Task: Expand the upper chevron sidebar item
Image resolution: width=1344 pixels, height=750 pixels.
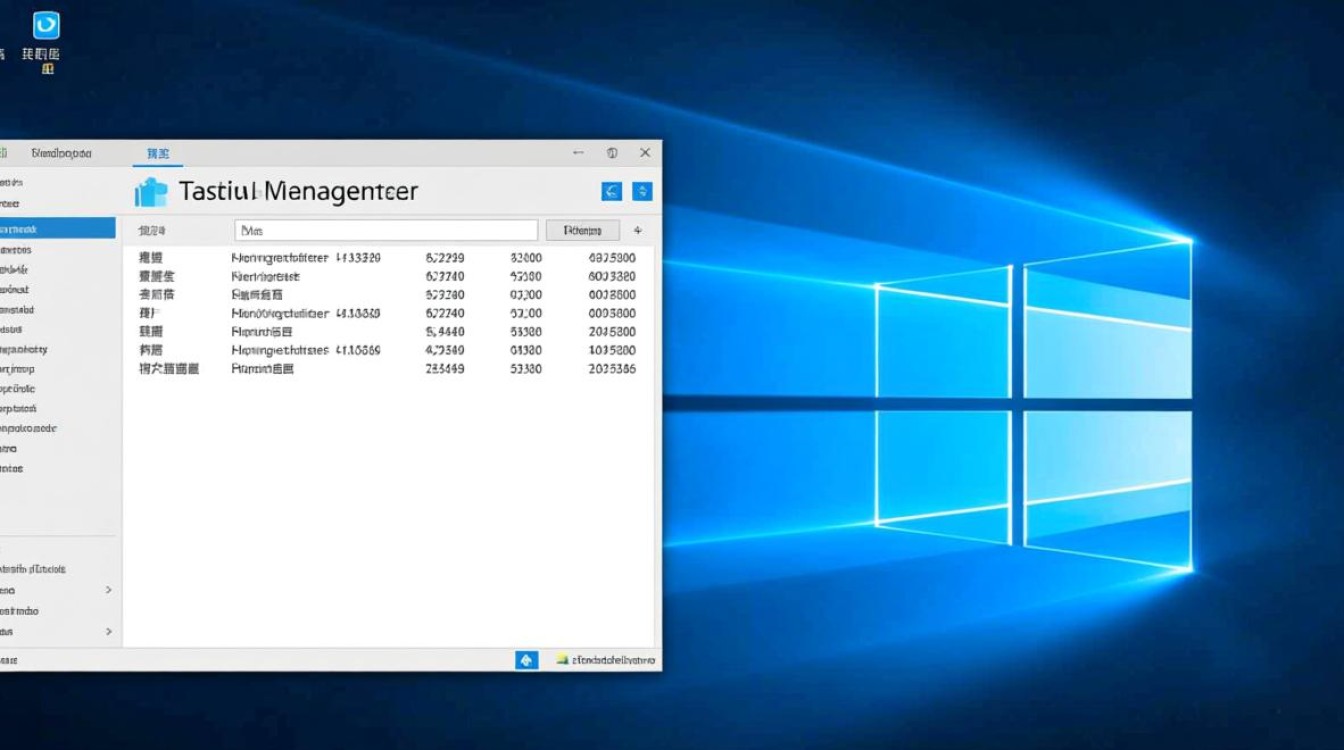Action: click(x=109, y=590)
